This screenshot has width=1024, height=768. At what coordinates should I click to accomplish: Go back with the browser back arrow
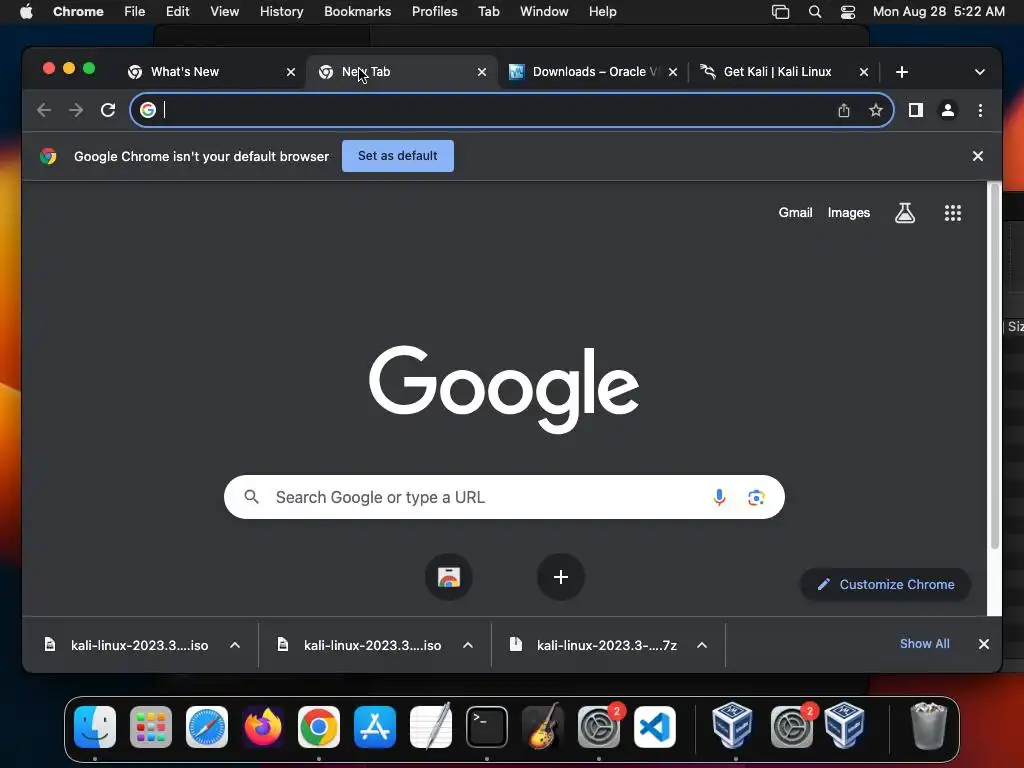point(44,110)
